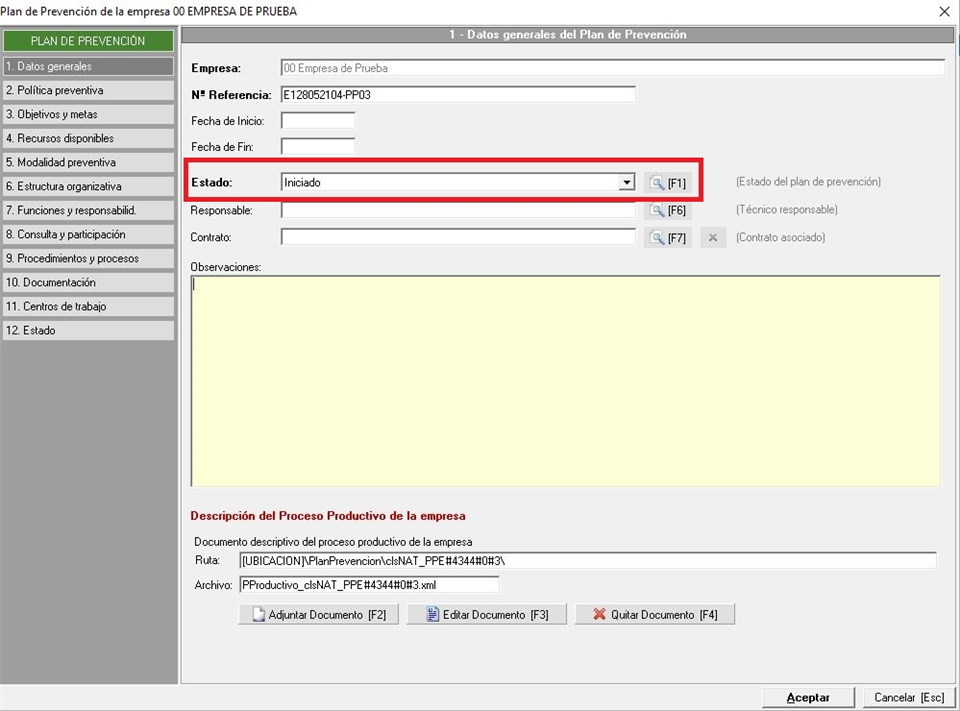
Task: Click the Responsable lookup icon [F6]
Action: pos(667,211)
